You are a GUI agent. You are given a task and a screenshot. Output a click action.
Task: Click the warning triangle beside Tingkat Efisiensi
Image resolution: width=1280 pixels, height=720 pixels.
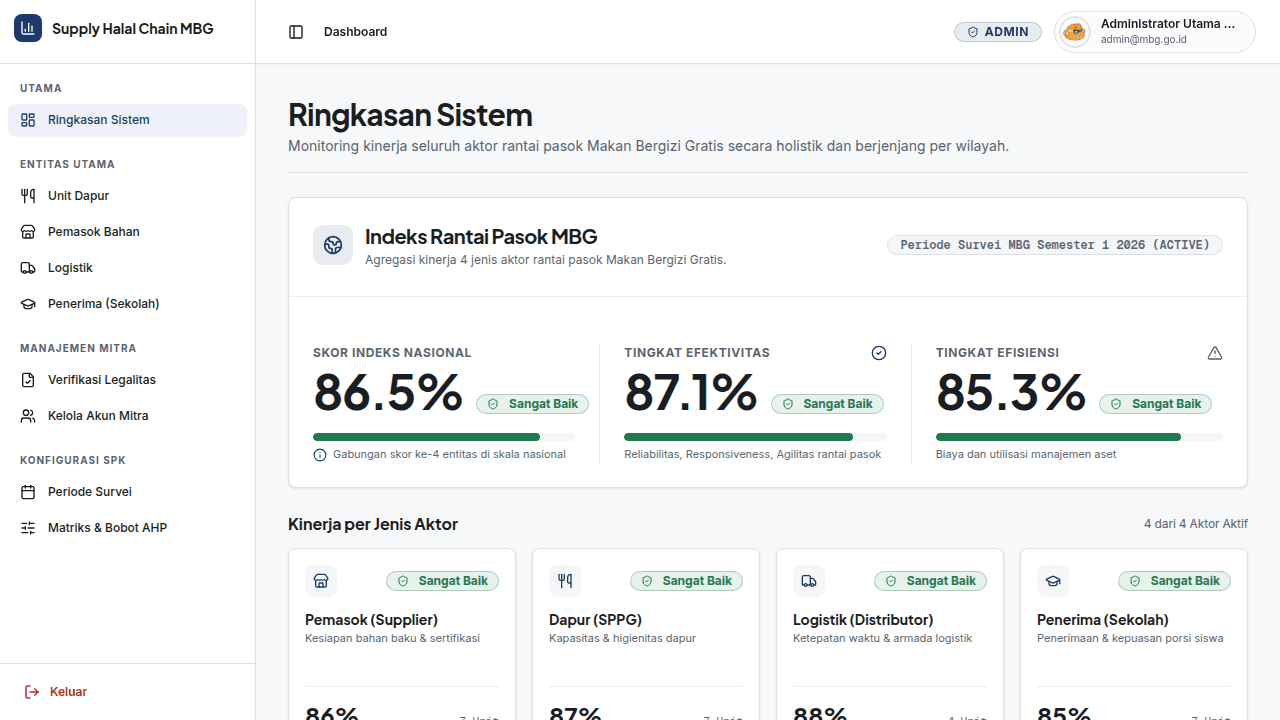coord(1215,353)
